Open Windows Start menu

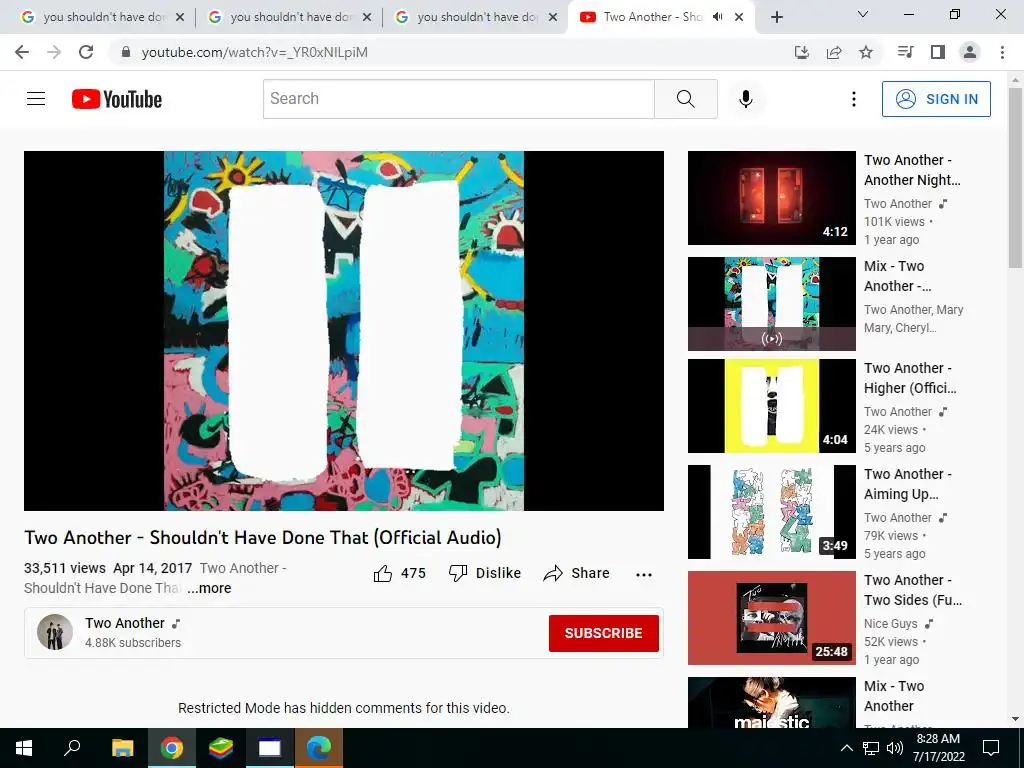[24, 748]
